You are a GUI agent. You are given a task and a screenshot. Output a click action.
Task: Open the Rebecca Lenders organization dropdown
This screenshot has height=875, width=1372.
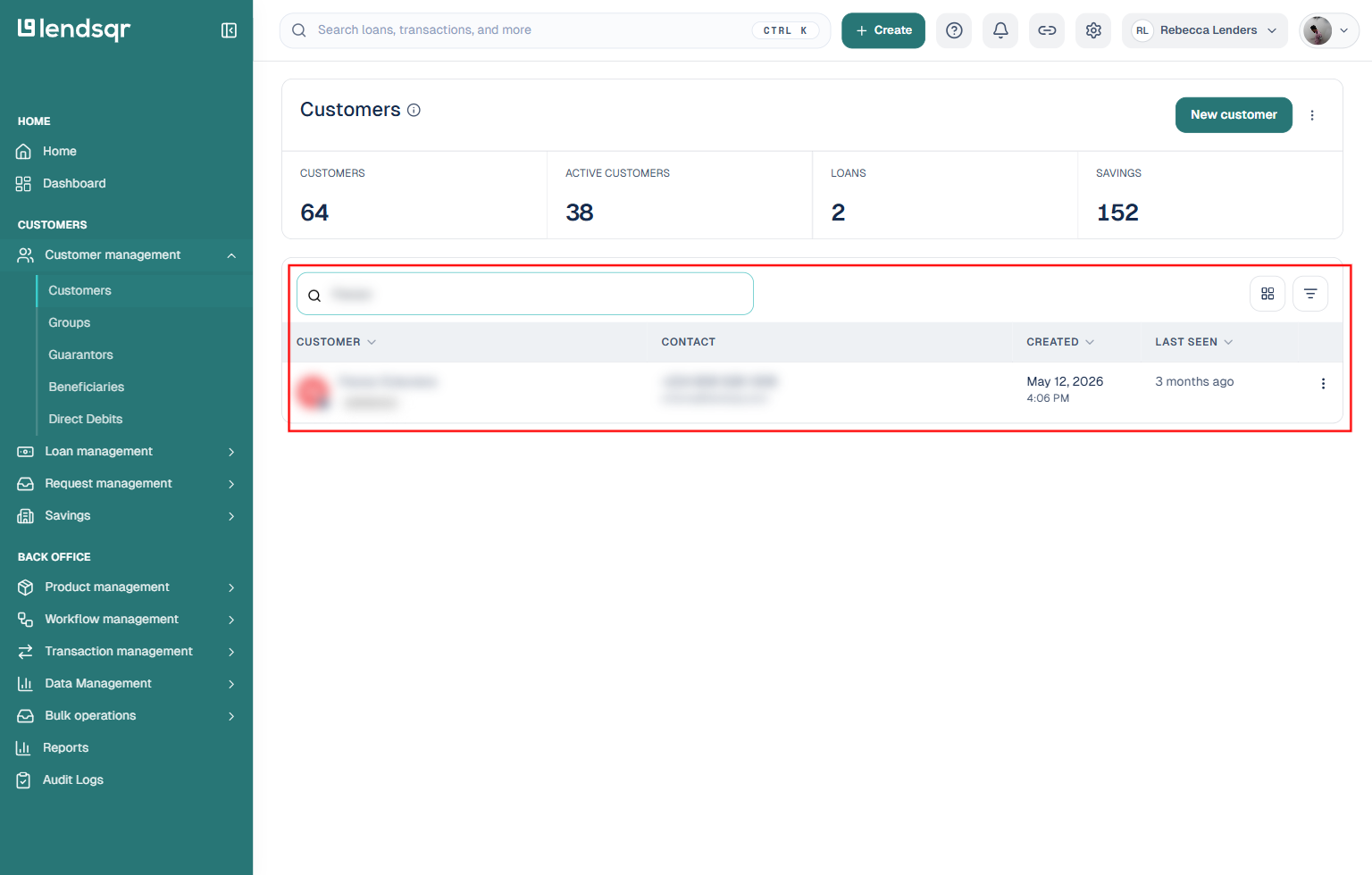pyautogui.click(x=1205, y=30)
